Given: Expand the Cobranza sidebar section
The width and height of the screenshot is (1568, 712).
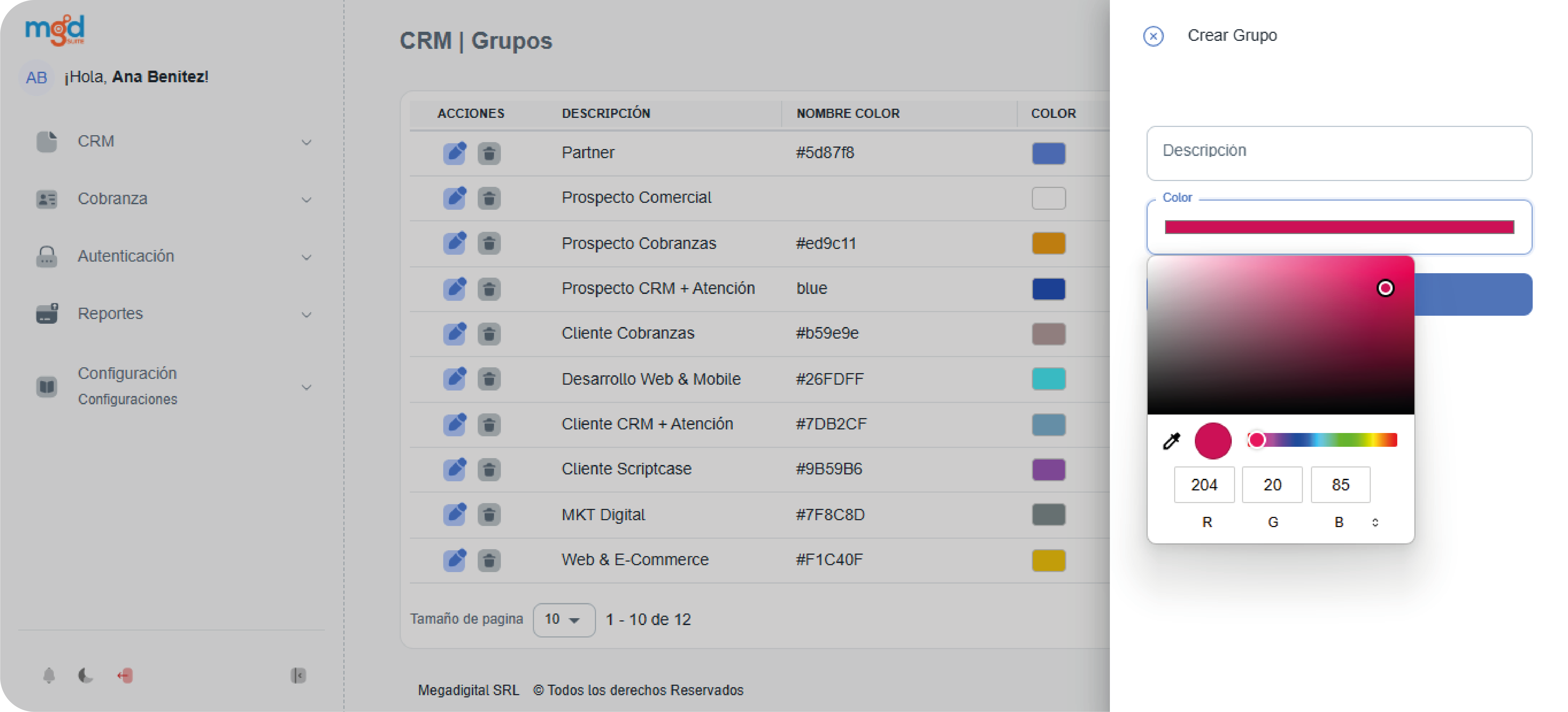Looking at the screenshot, I should (173, 199).
